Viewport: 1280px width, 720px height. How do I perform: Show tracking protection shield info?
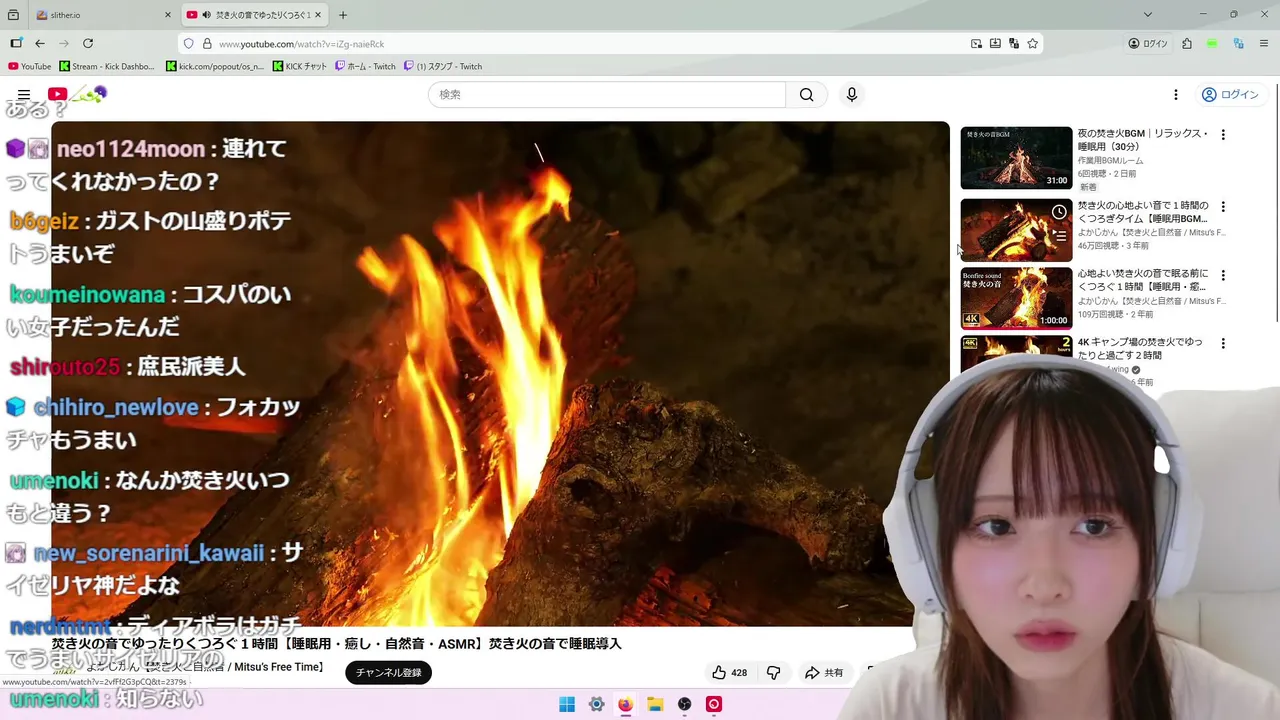(x=188, y=43)
